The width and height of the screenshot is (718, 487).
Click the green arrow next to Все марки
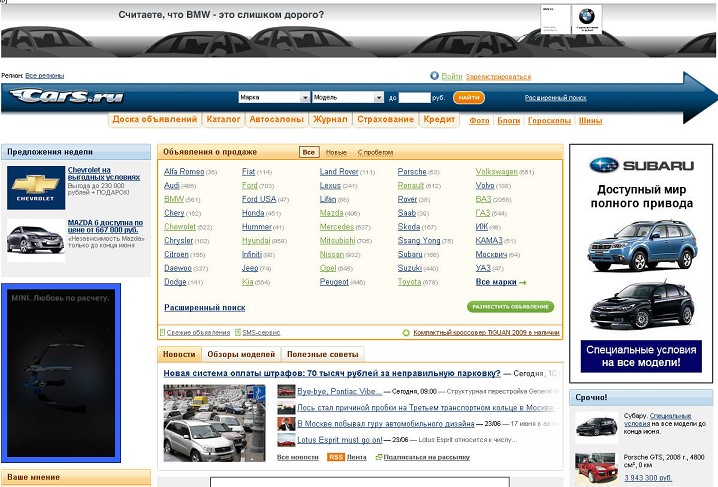522,282
